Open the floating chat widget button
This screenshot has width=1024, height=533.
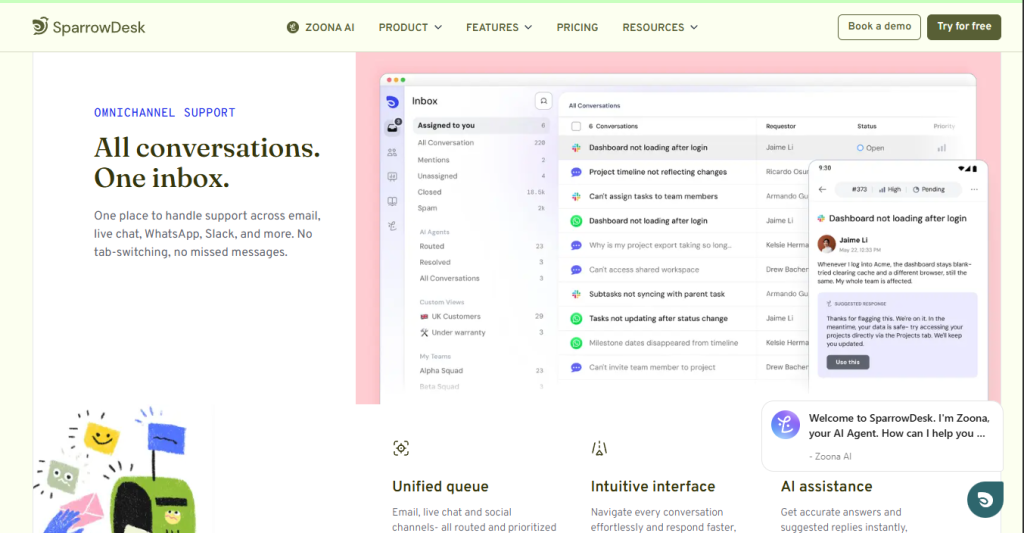[985, 500]
